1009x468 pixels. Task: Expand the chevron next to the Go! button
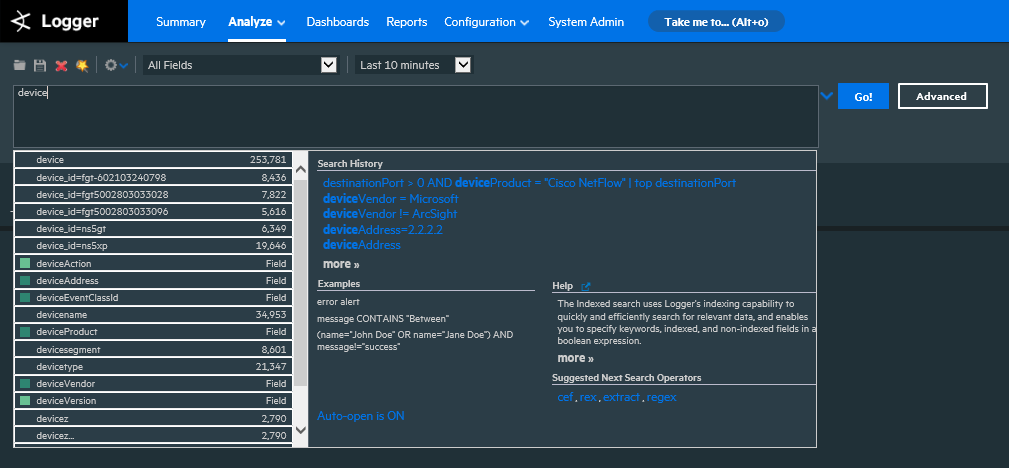coord(826,96)
